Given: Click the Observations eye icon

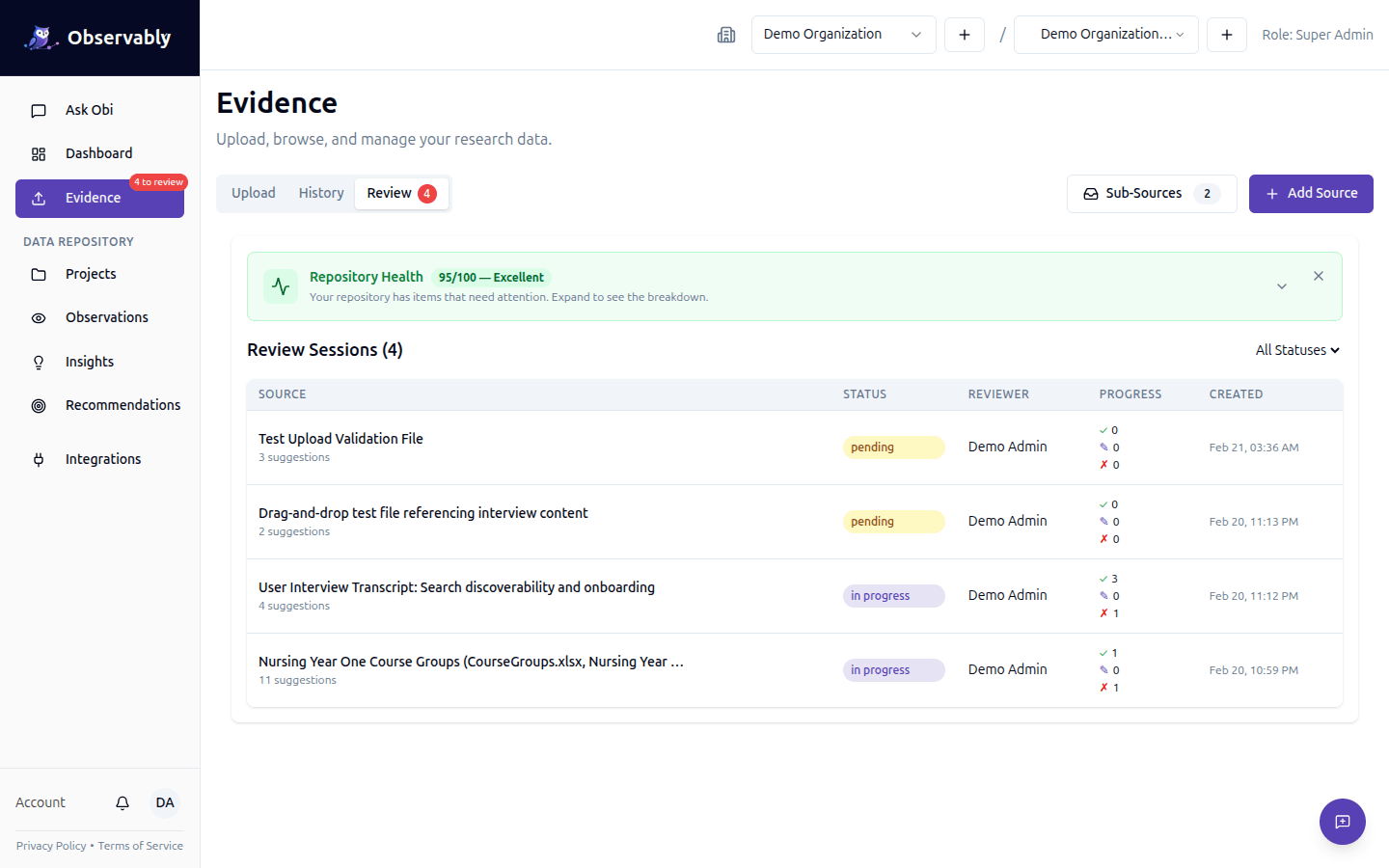Looking at the screenshot, I should pos(38,316).
